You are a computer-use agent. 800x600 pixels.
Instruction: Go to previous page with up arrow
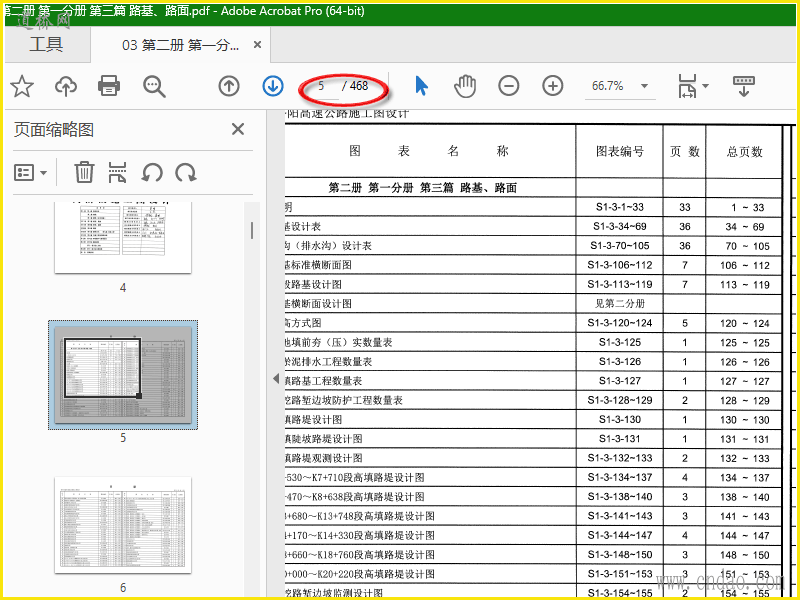pos(229,86)
